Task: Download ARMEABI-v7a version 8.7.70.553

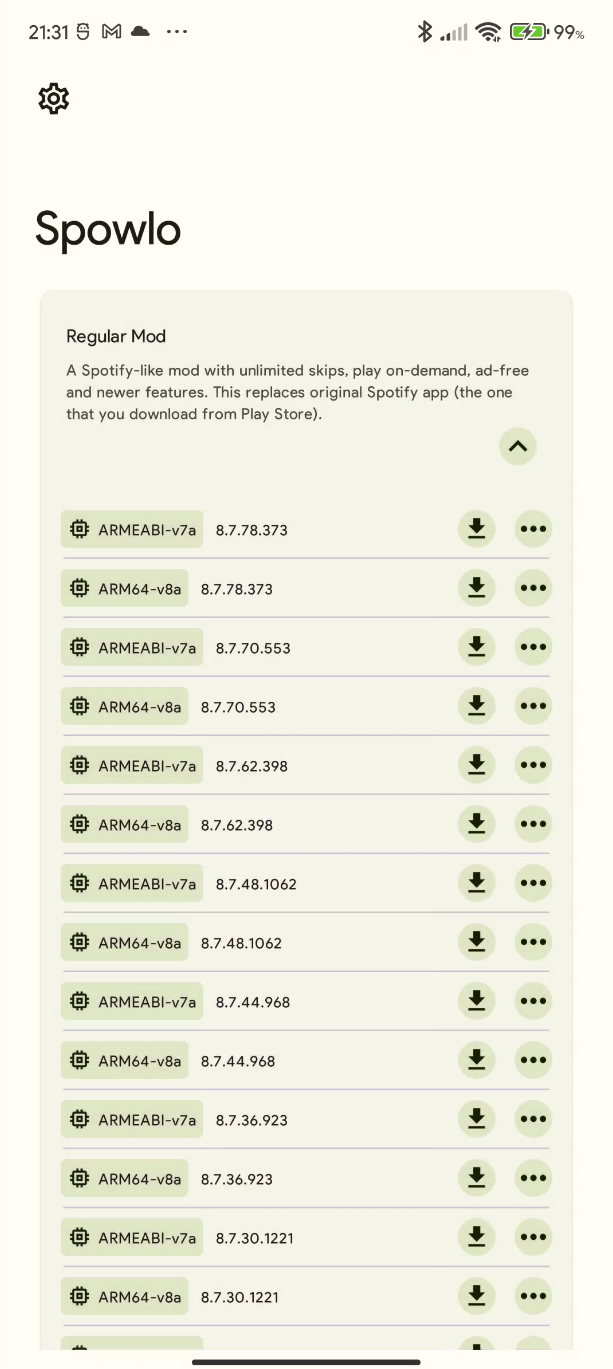Action: (476, 646)
